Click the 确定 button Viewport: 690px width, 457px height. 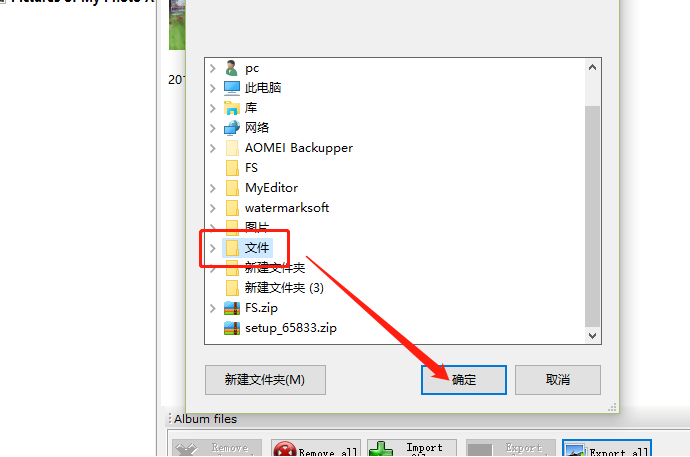(464, 380)
